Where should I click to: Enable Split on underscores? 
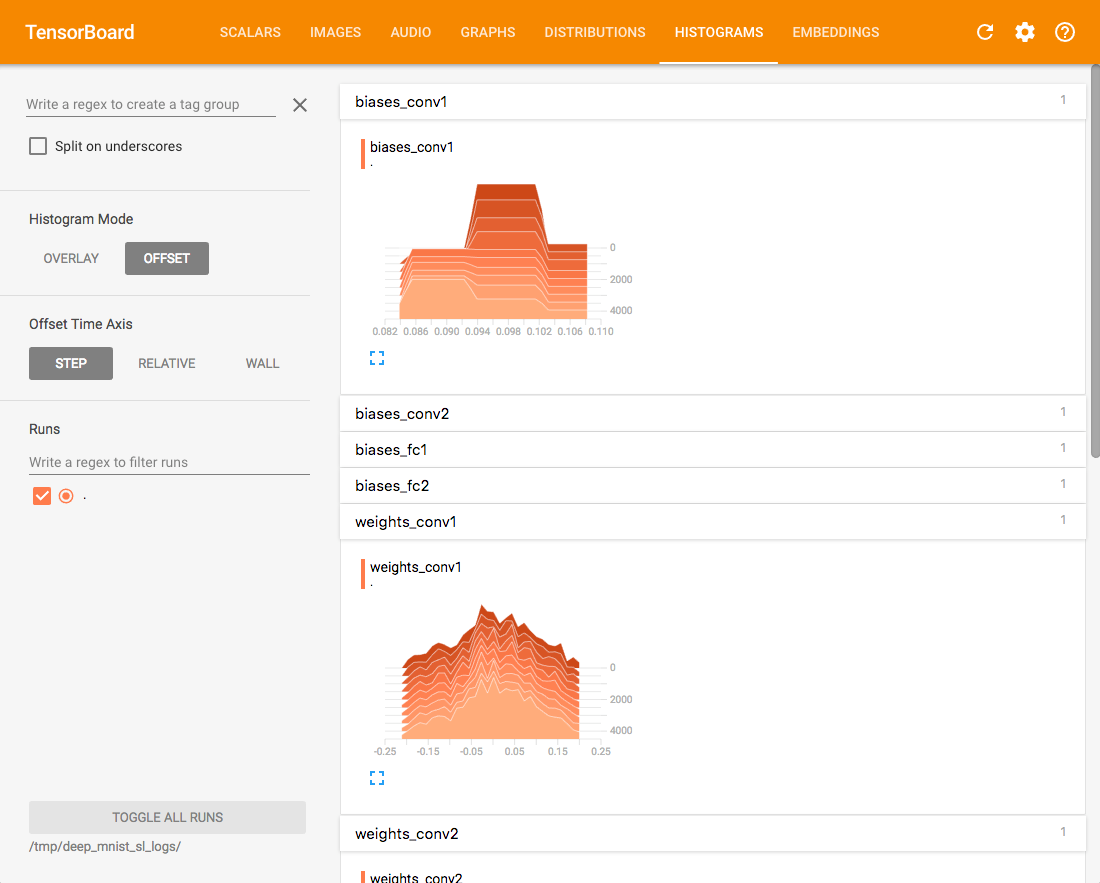click(x=37, y=145)
